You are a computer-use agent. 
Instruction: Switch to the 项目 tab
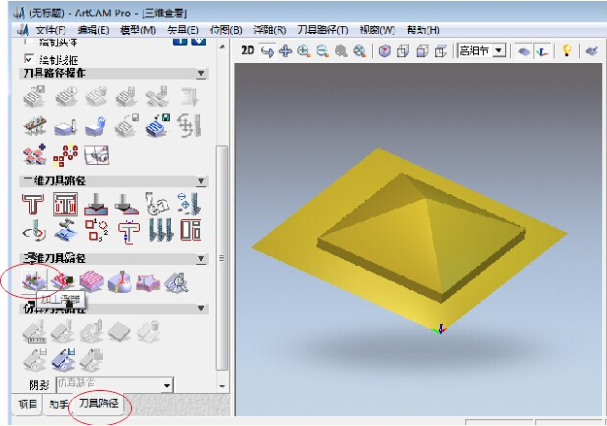(x=27, y=404)
